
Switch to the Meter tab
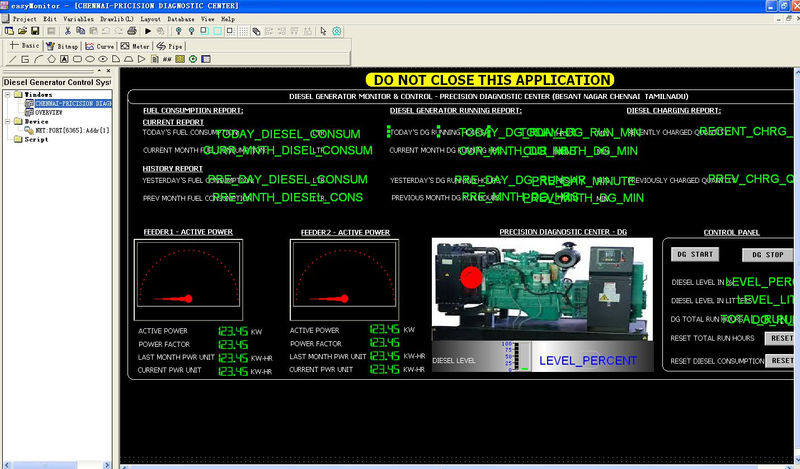pyautogui.click(x=135, y=46)
